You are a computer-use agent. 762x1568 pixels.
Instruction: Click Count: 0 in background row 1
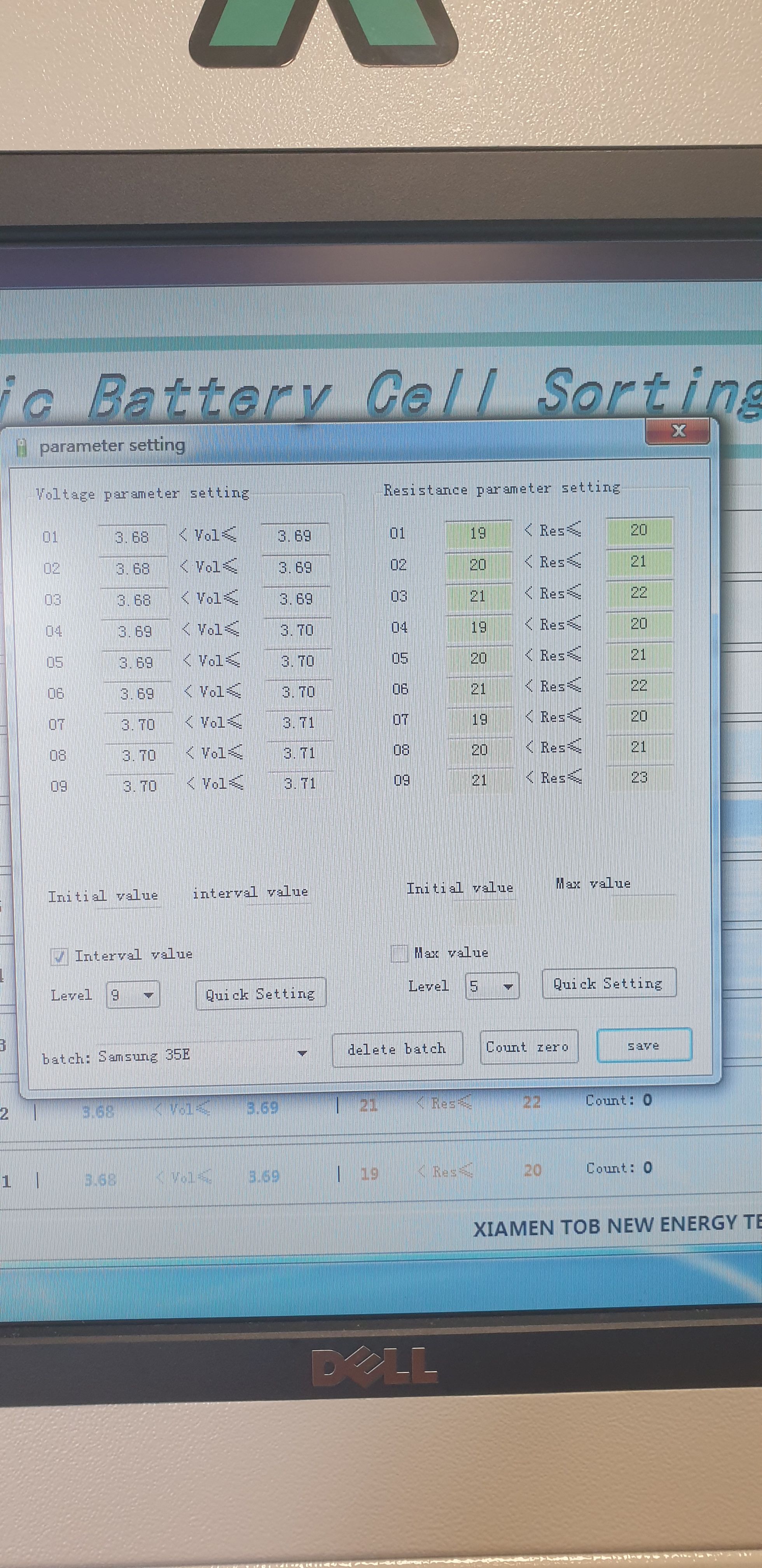[620, 1167]
